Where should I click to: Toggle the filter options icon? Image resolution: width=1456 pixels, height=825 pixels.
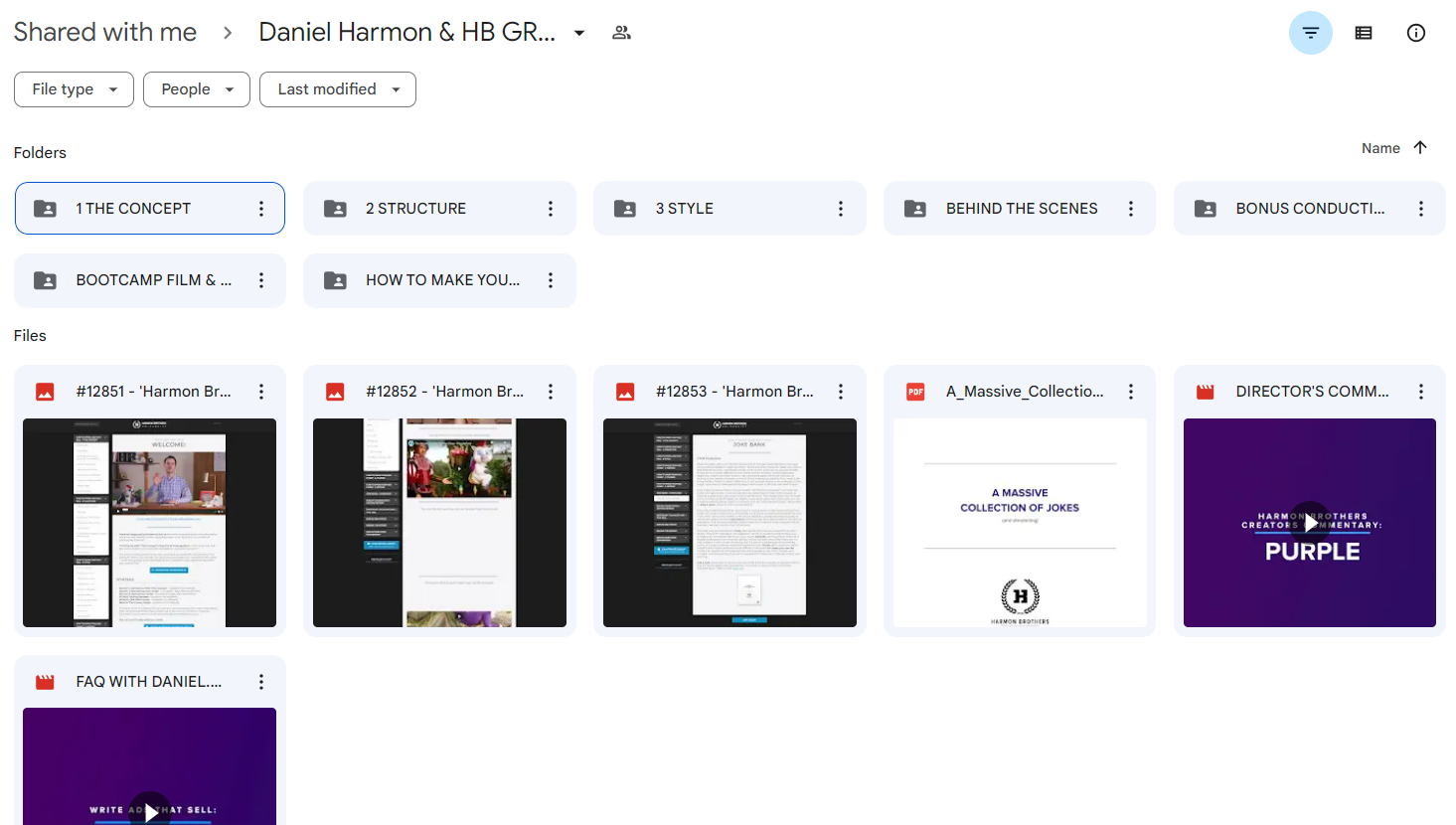coord(1310,33)
